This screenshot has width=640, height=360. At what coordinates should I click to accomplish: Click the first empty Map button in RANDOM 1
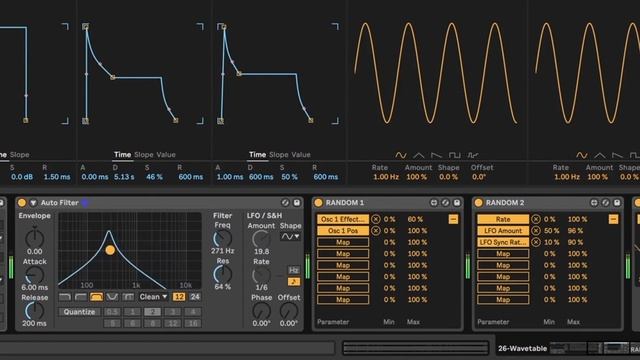pyautogui.click(x=343, y=242)
